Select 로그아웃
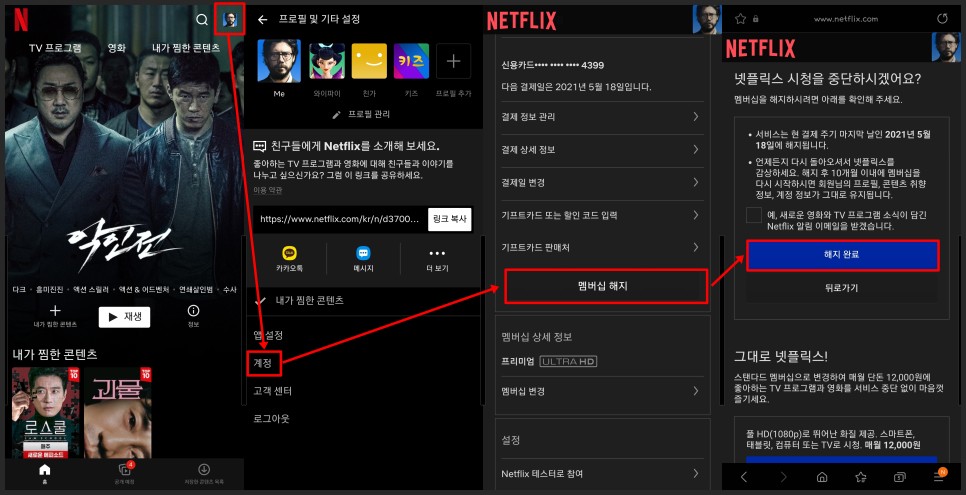Image resolution: width=966 pixels, height=495 pixels. [271, 419]
